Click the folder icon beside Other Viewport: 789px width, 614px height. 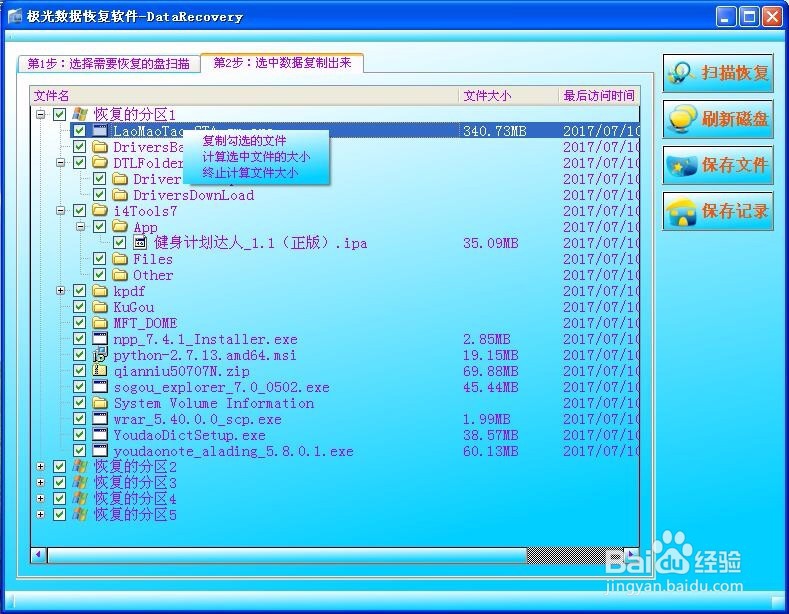tap(120, 275)
